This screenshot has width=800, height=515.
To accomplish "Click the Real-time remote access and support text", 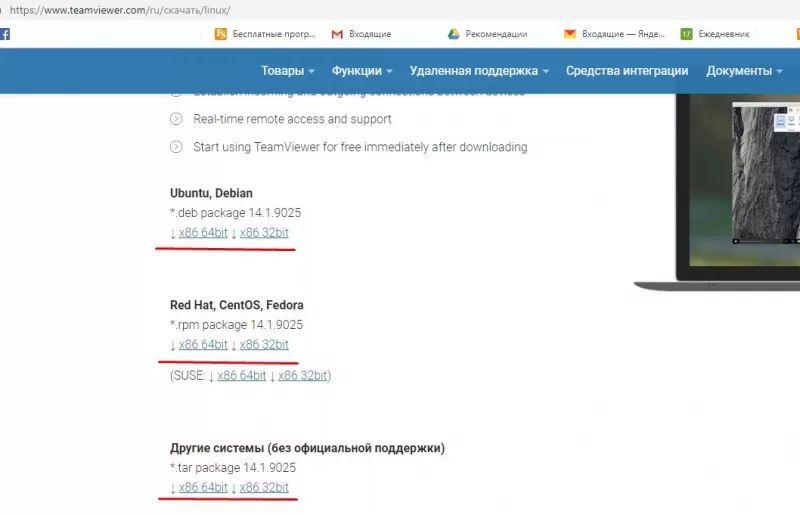I will [292, 119].
